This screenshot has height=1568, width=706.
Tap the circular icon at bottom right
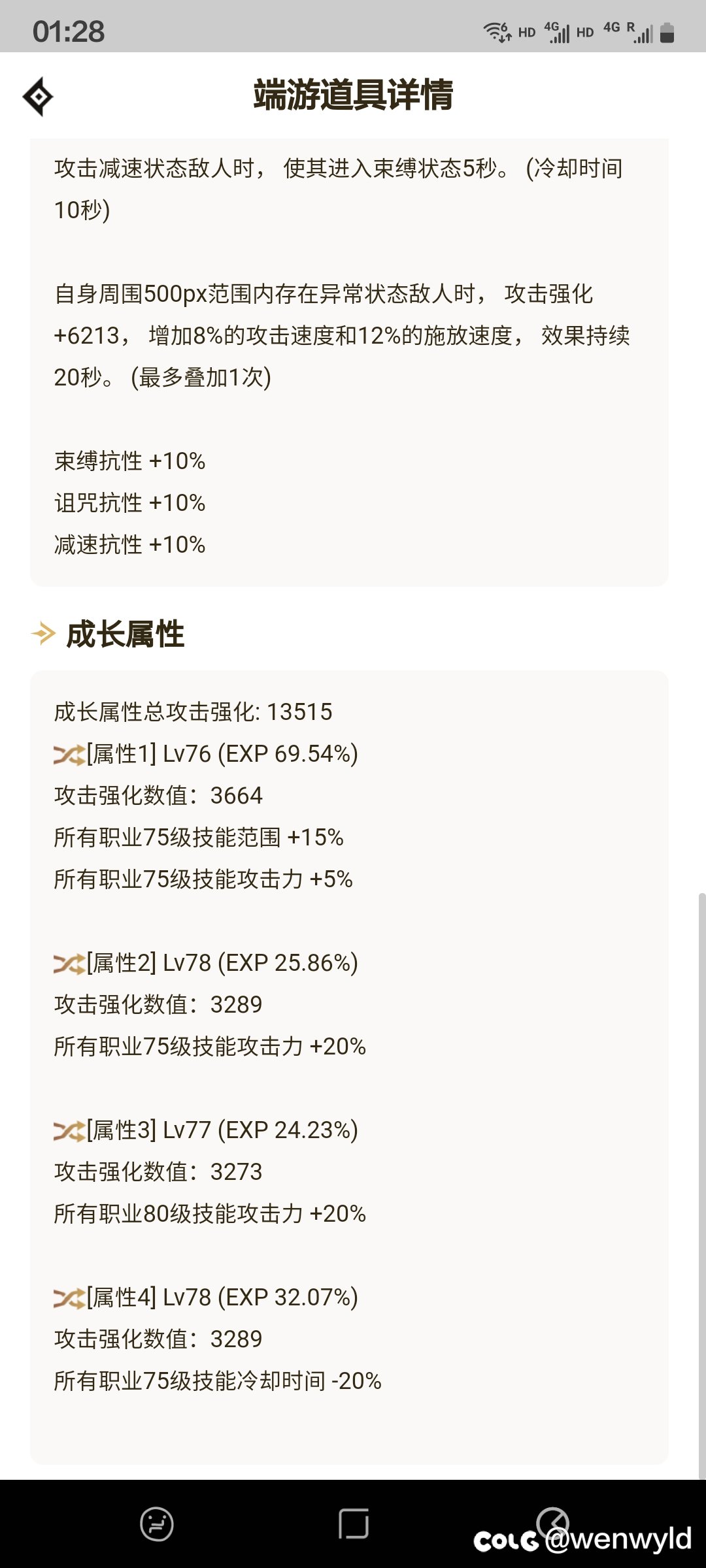point(552,1522)
